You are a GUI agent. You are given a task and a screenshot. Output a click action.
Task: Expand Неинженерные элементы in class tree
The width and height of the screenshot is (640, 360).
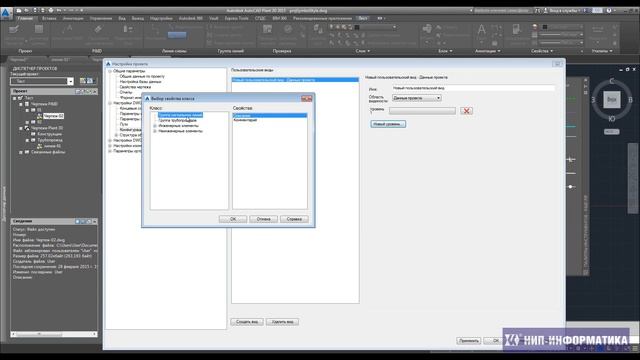pos(155,131)
